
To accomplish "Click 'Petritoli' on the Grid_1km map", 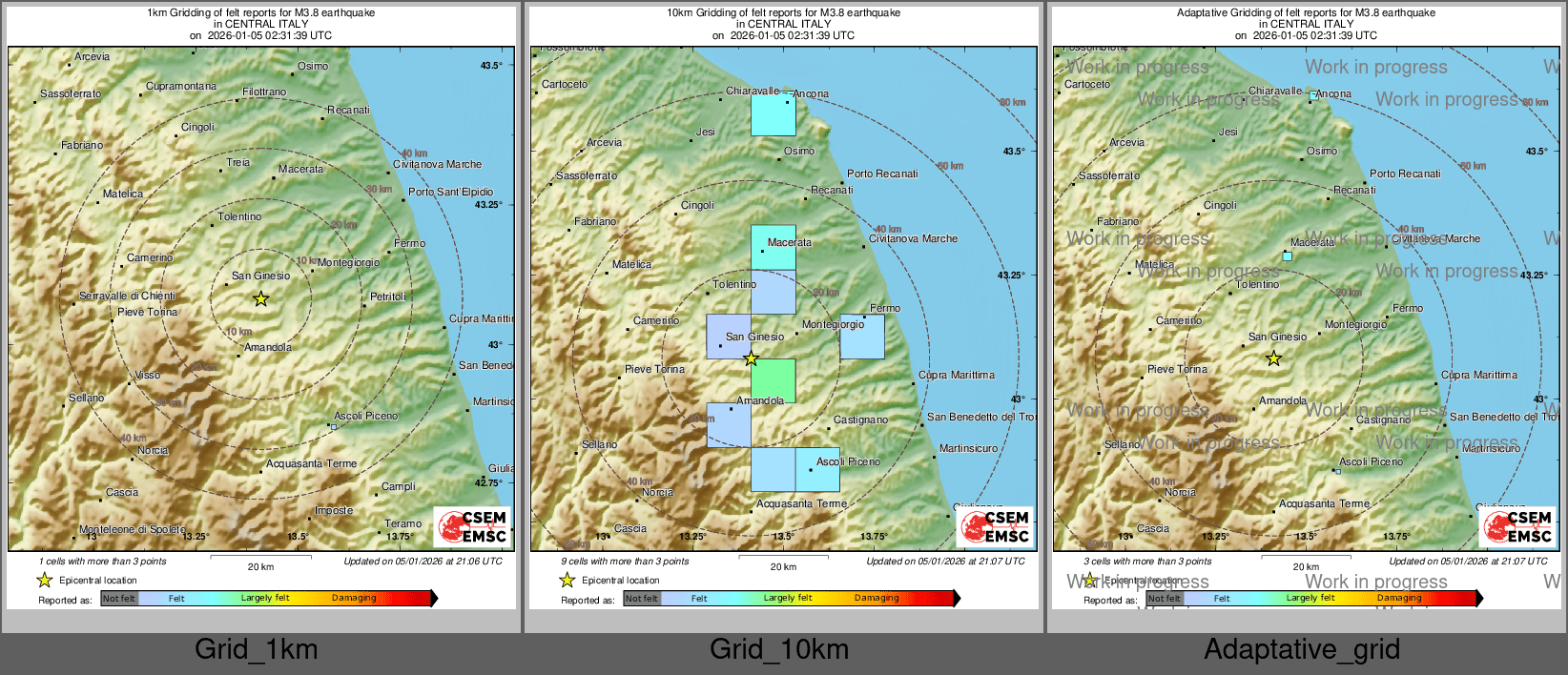I will coord(388,297).
